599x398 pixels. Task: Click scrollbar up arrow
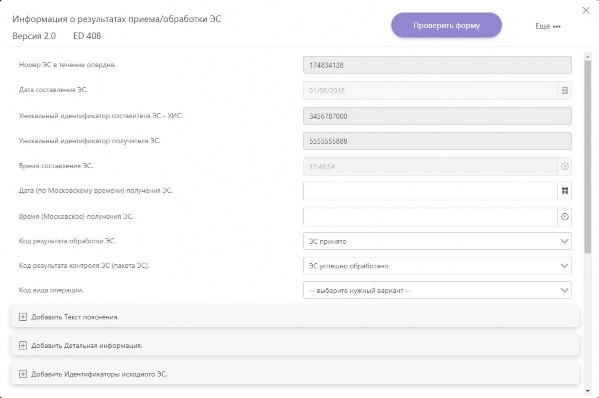[588, 57]
